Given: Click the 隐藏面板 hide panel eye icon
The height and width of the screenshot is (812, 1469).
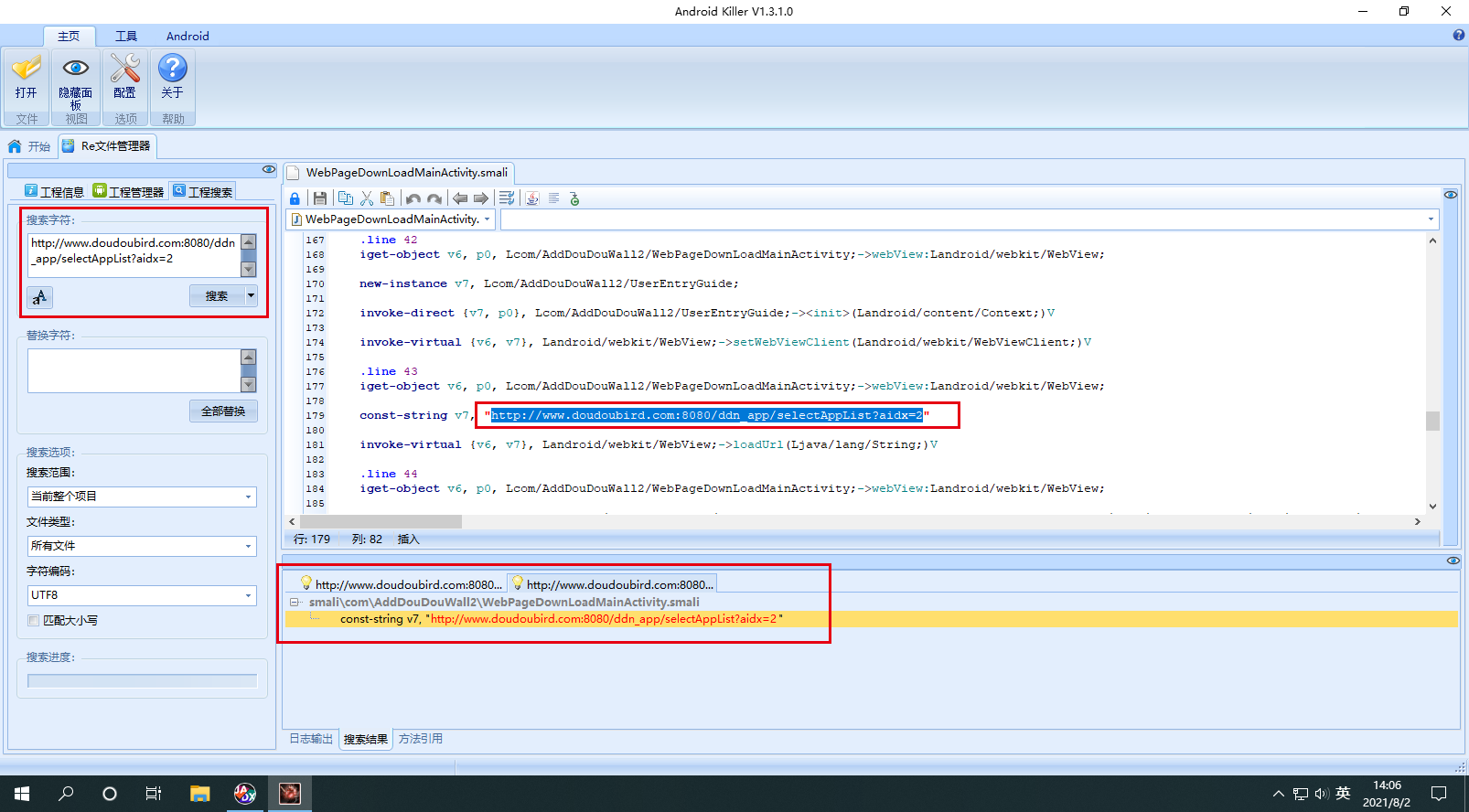Looking at the screenshot, I should coord(75,69).
